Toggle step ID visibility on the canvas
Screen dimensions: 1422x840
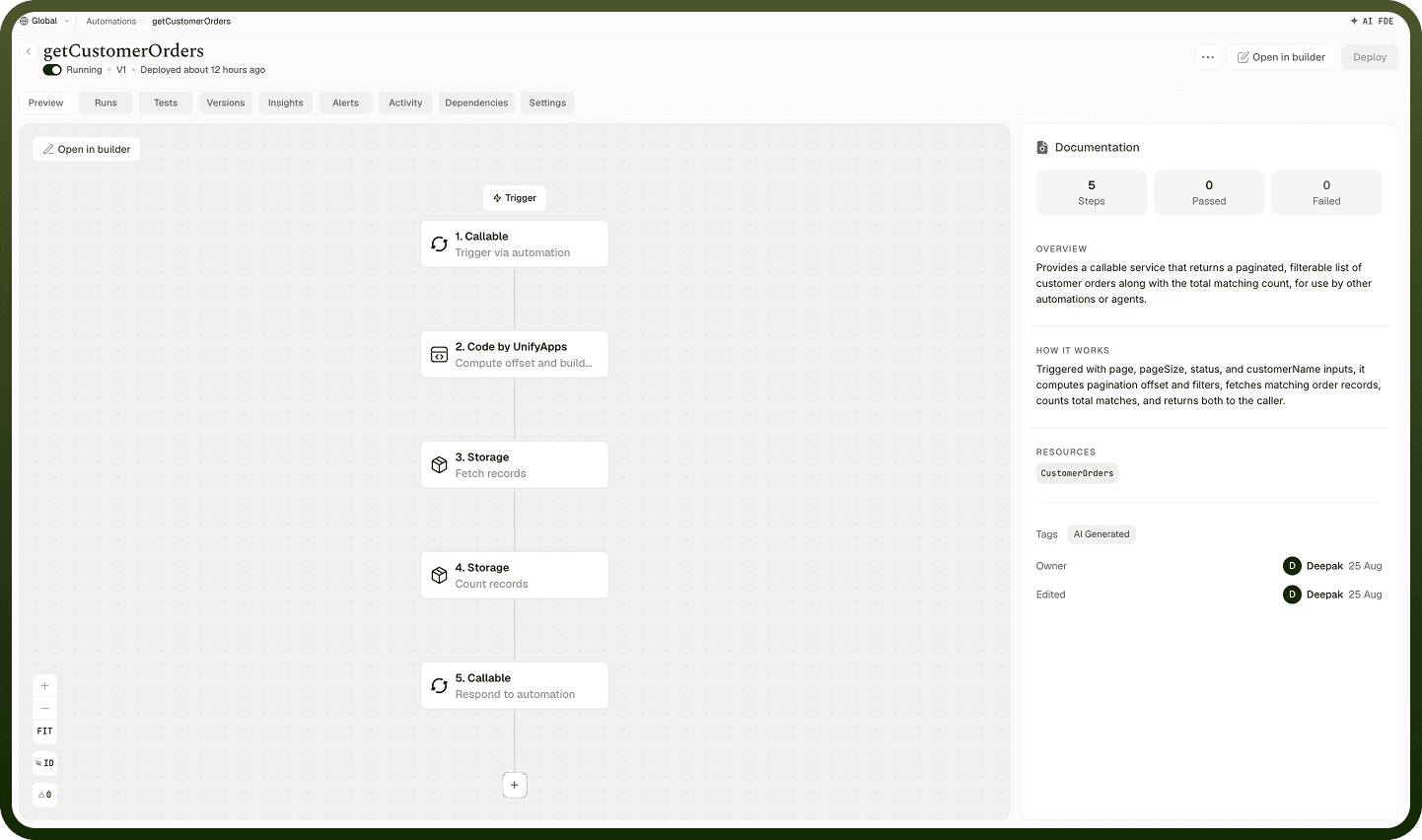[x=44, y=763]
